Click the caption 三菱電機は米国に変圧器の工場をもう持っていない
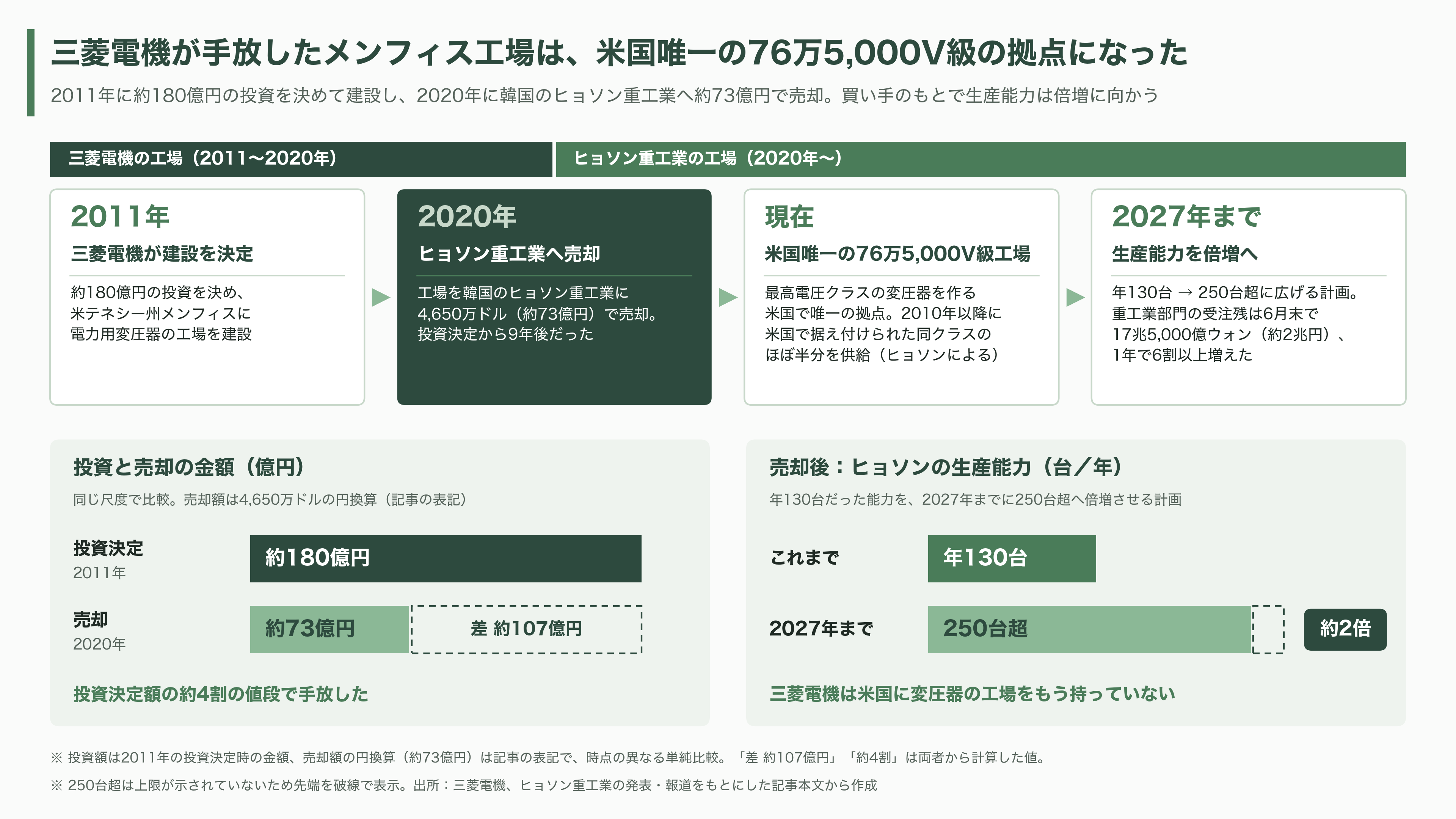 pos(972,694)
